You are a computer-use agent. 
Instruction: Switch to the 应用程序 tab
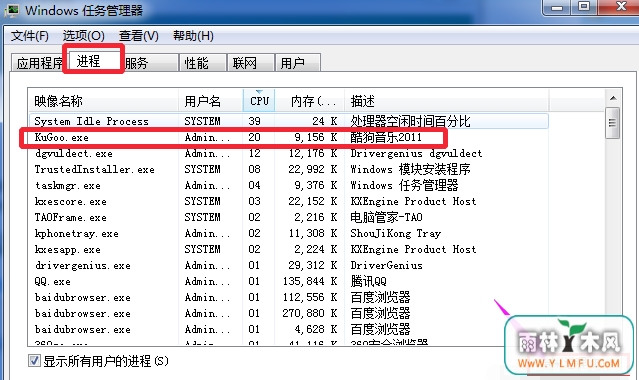pyautogui.click(x=38, y=63)
